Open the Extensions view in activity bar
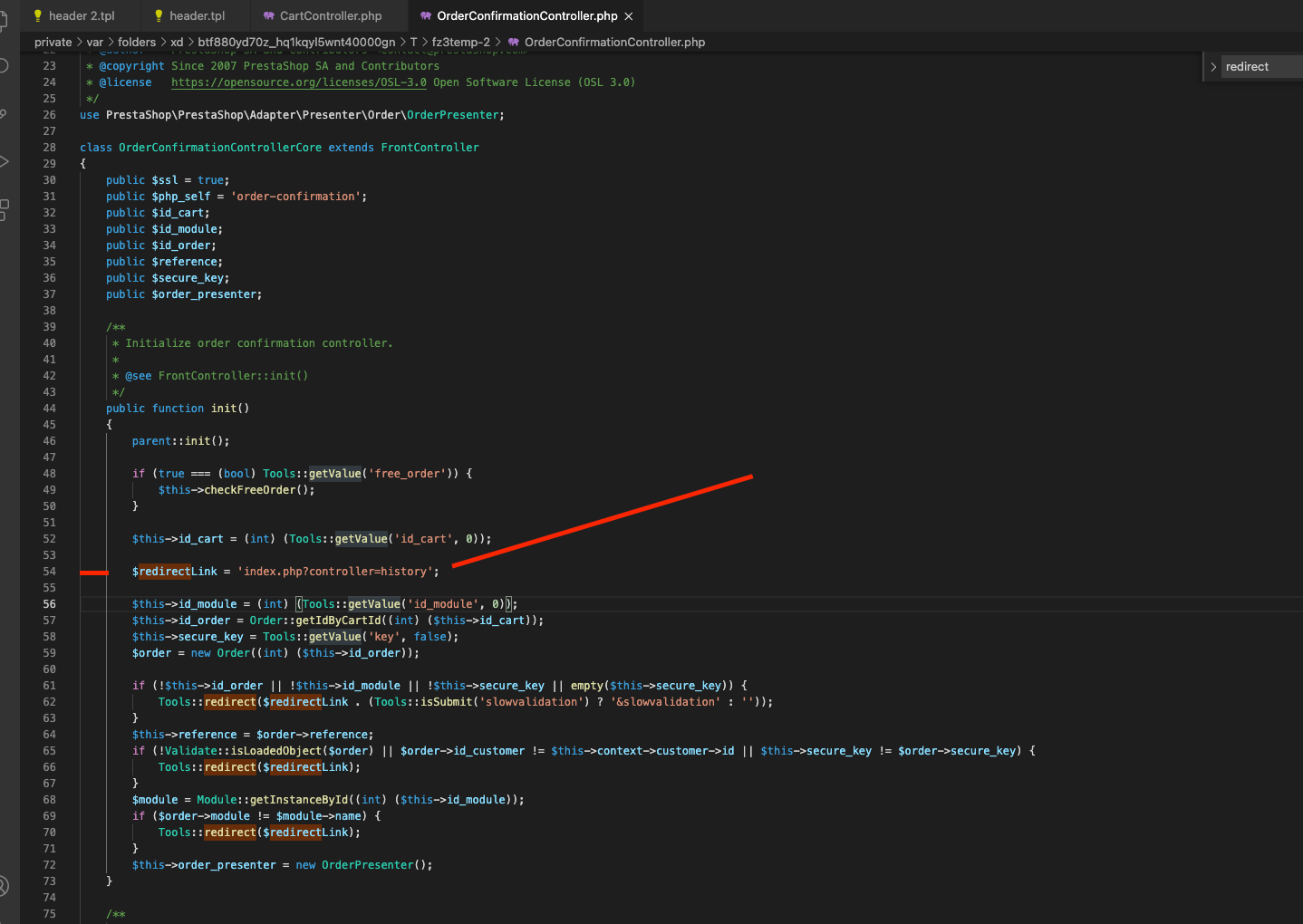Viewport: 1303px width, 924px height. (4, 209)
